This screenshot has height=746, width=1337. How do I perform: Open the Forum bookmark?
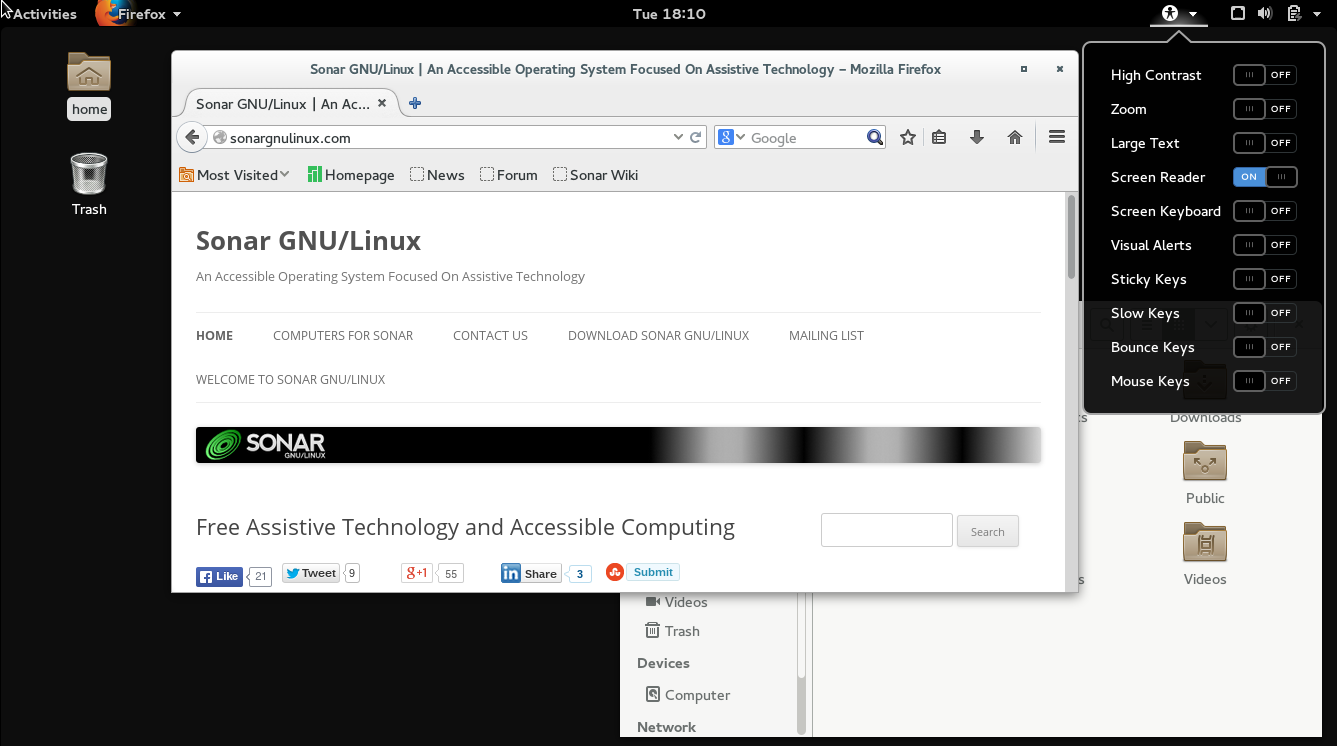(x=509, y=175)
